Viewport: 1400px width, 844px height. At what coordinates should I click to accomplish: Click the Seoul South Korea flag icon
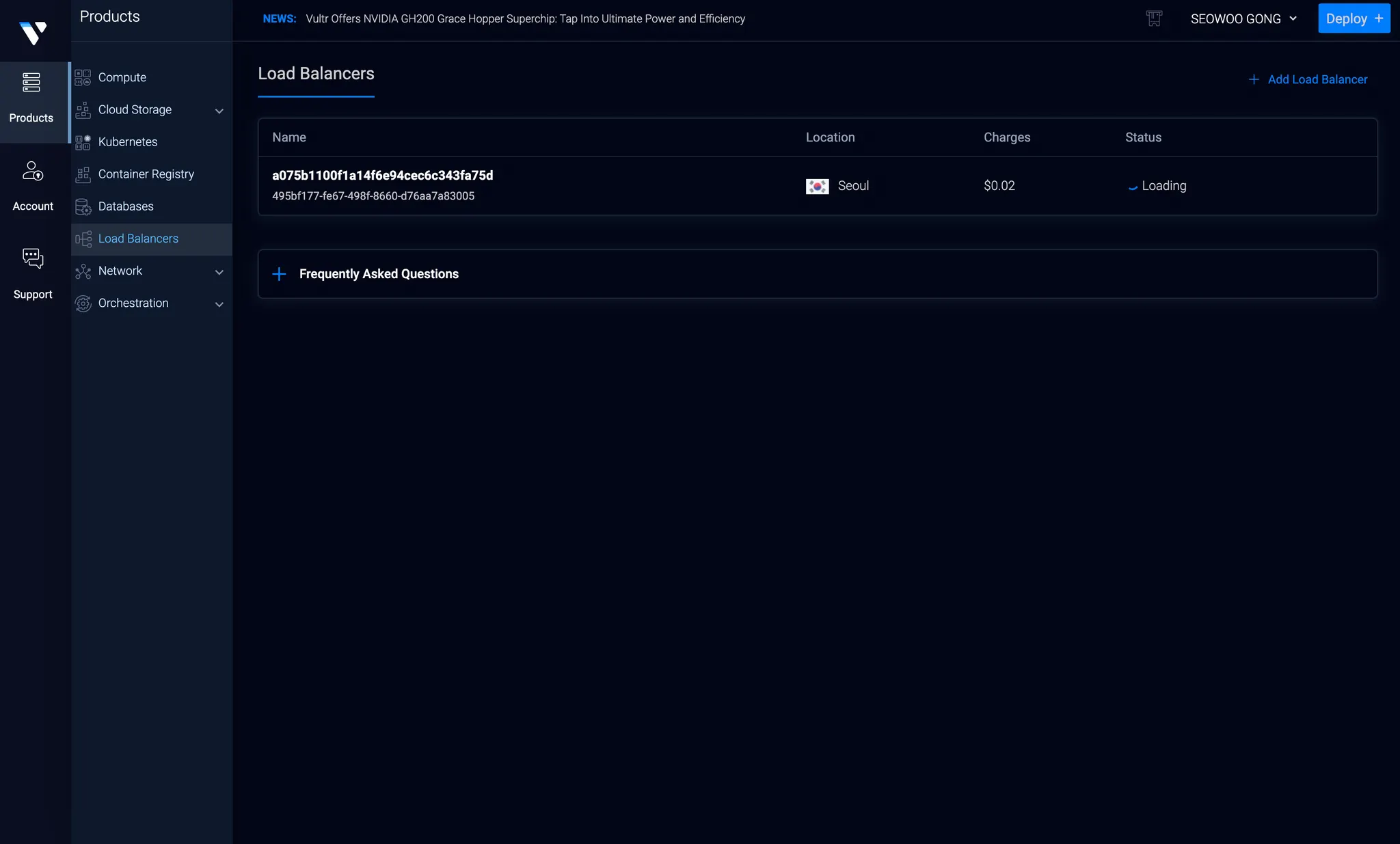817,186
